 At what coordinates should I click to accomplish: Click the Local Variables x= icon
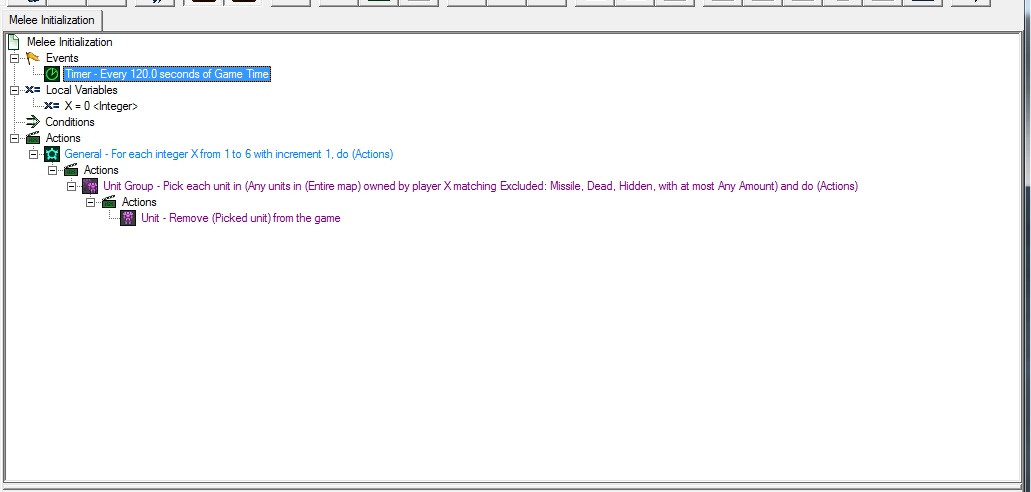33,90
